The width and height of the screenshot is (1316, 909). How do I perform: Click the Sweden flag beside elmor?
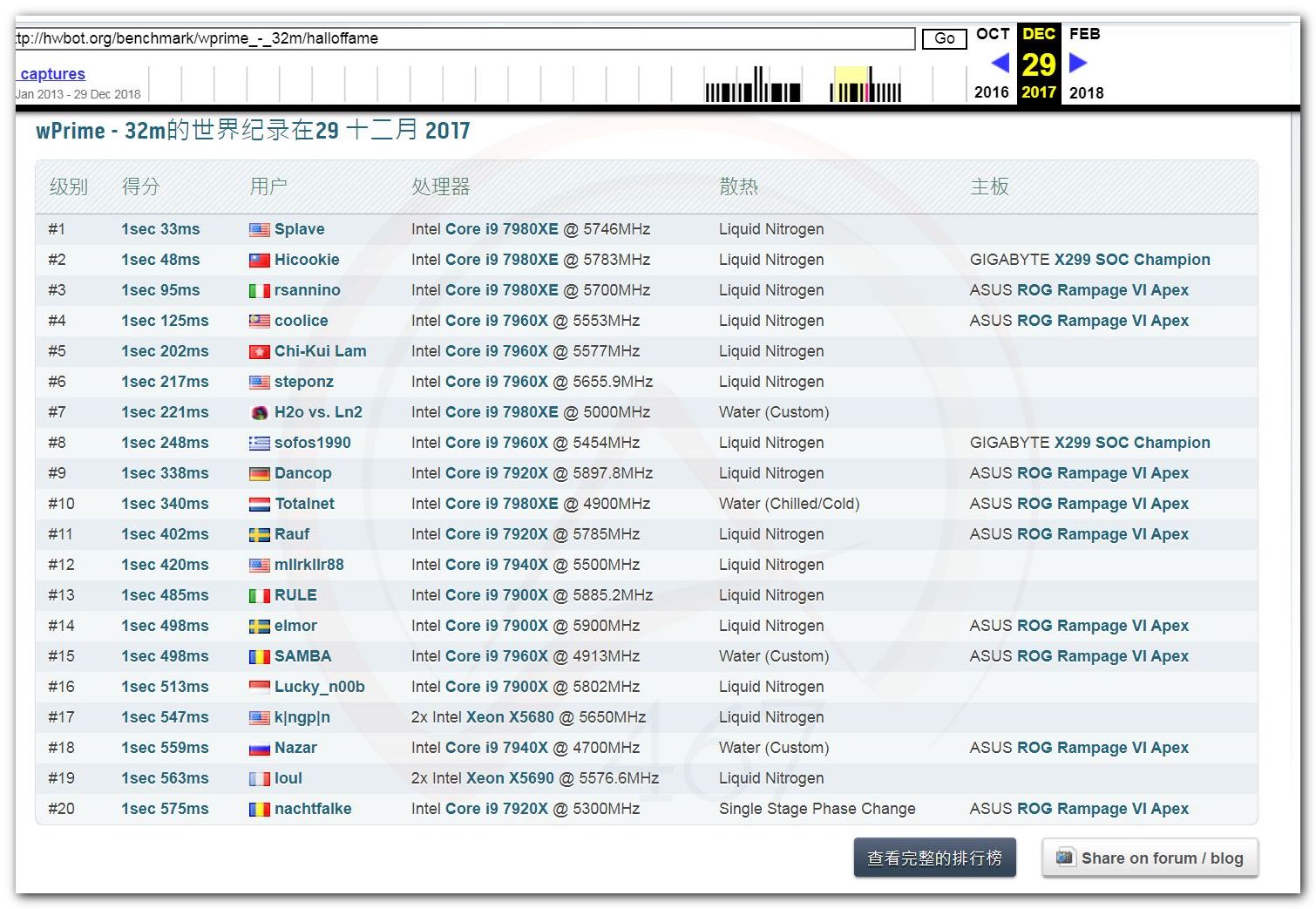(259, 627)
